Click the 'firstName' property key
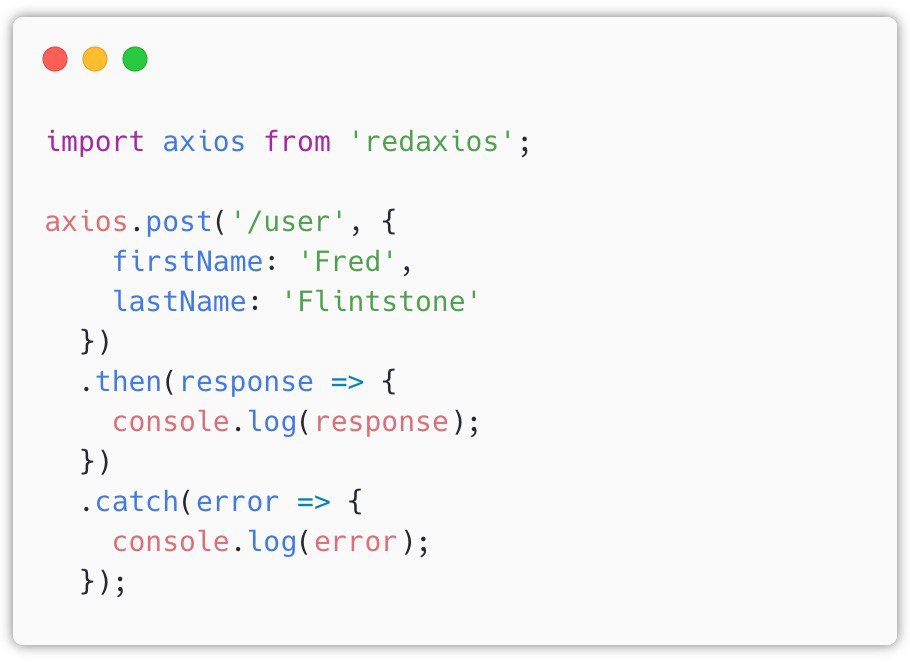The image size is (910, 662). 187,262
